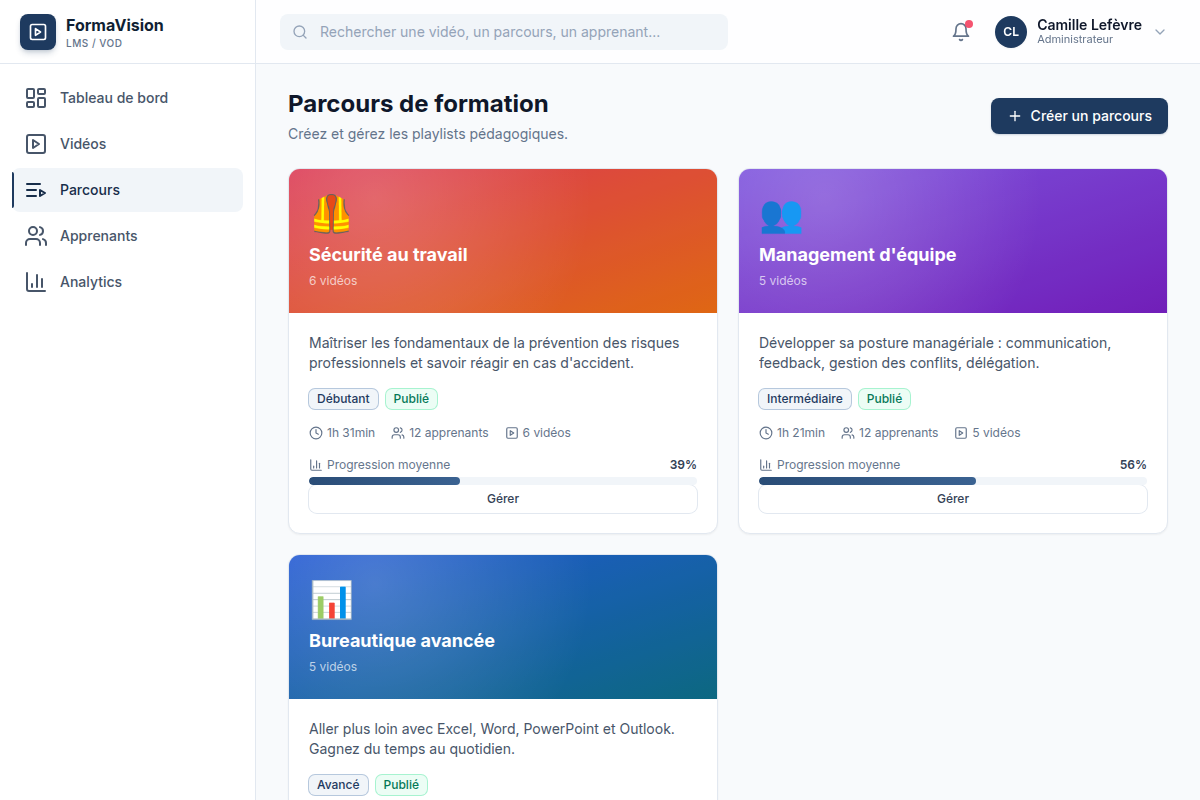The width and height of the screenshot is (1200, 800).
Task: Click the search magnifier icon
Action: click(x=300, y=32)
